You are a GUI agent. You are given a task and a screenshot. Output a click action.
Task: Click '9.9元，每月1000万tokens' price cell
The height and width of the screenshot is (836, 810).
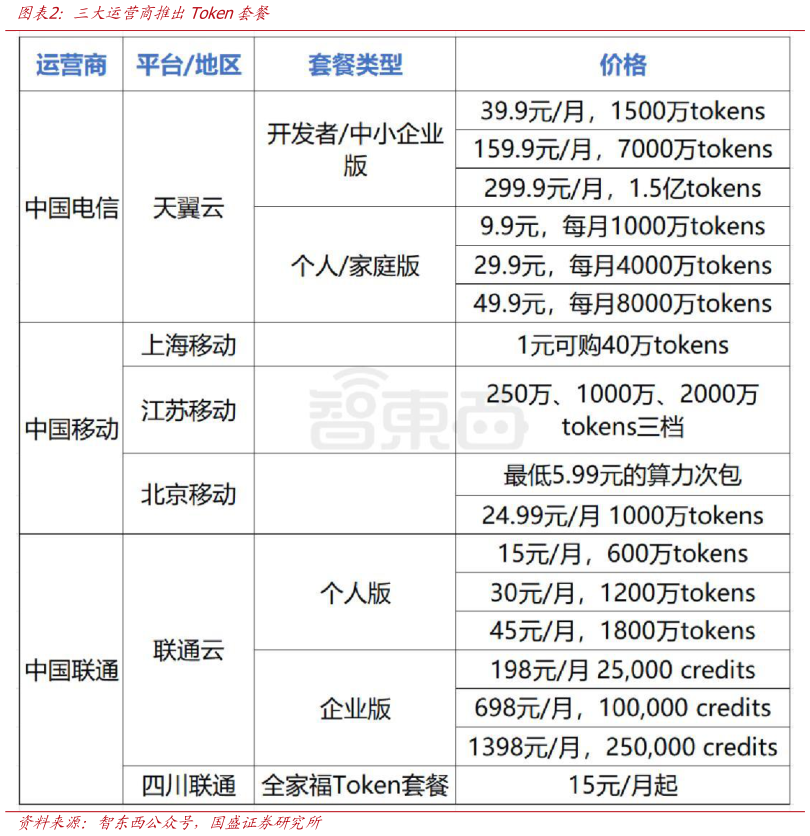(623, 226)
